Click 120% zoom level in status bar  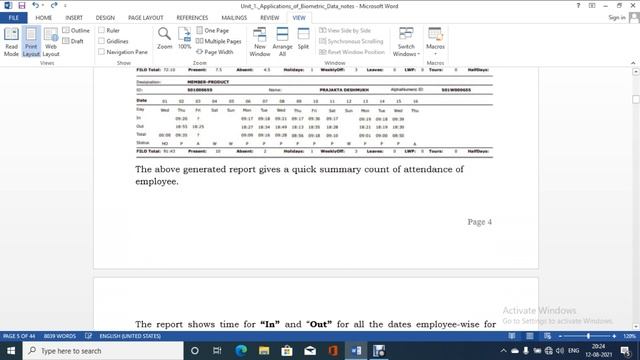629,336
